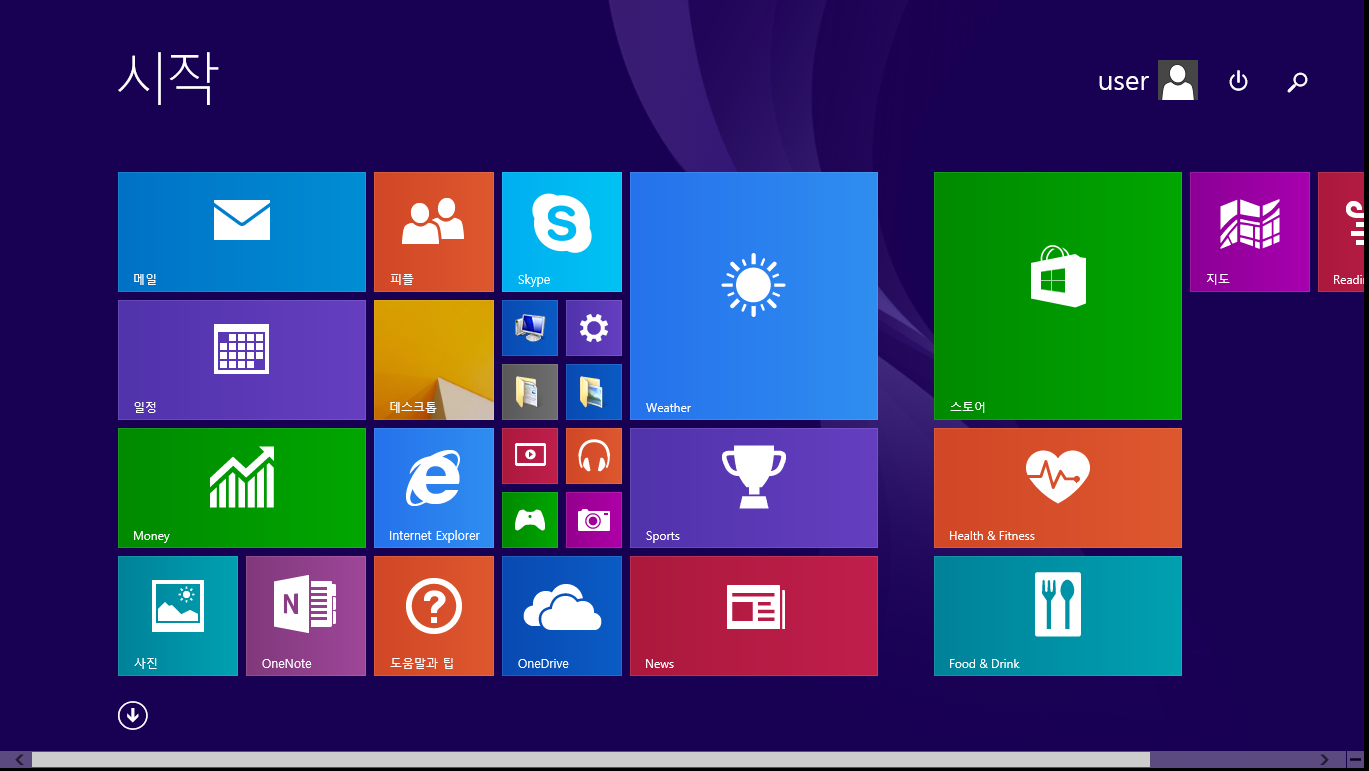Click the zoom-out minus button at corner
This screenshot has width=1369, height=771.
click(1355, 760)
